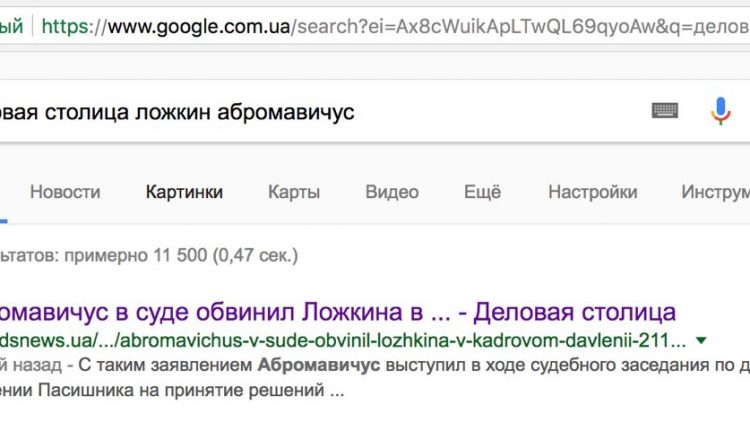Switch to the Картинки tab
750x430 pixels.
click(x=184, y=192)
